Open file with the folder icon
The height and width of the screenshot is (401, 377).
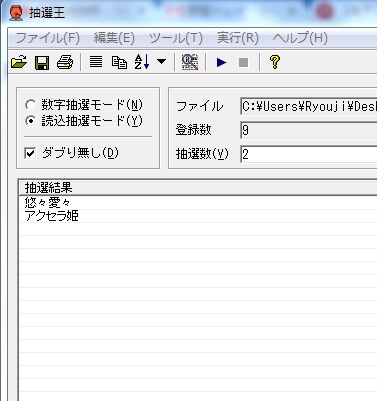(x=19, y=62)
